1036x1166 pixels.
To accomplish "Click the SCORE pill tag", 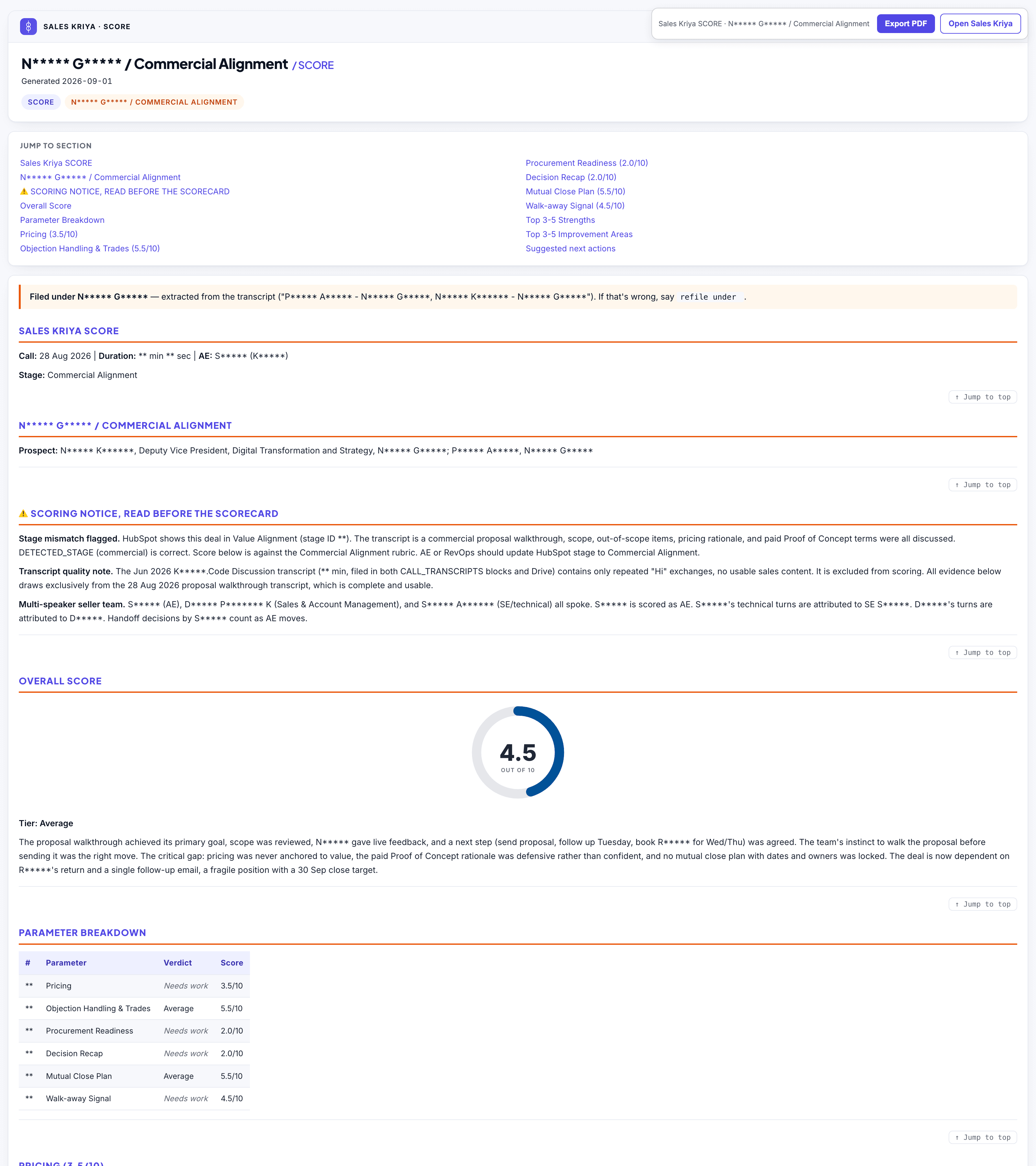I will coord(41,102).
